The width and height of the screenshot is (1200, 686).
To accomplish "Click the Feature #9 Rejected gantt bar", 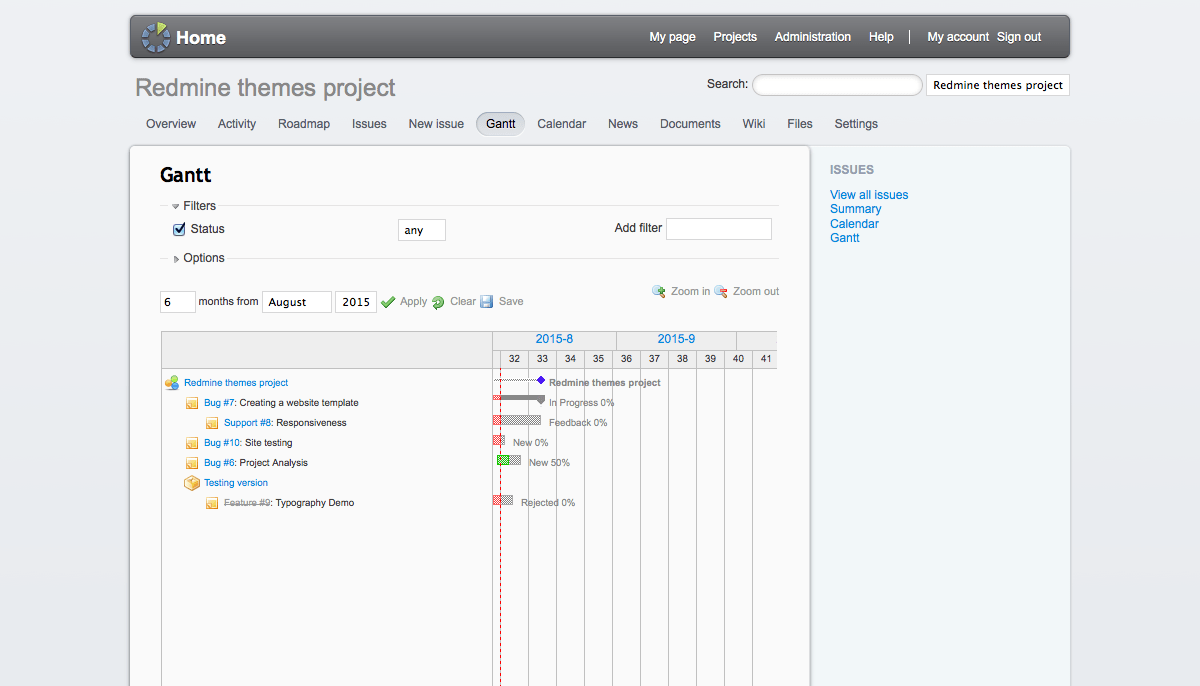I will pyautogui.click(x=503, y=500).
